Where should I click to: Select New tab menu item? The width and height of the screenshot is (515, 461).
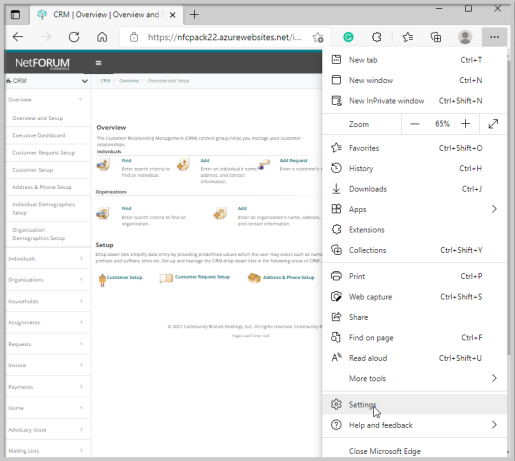(414, 60)
